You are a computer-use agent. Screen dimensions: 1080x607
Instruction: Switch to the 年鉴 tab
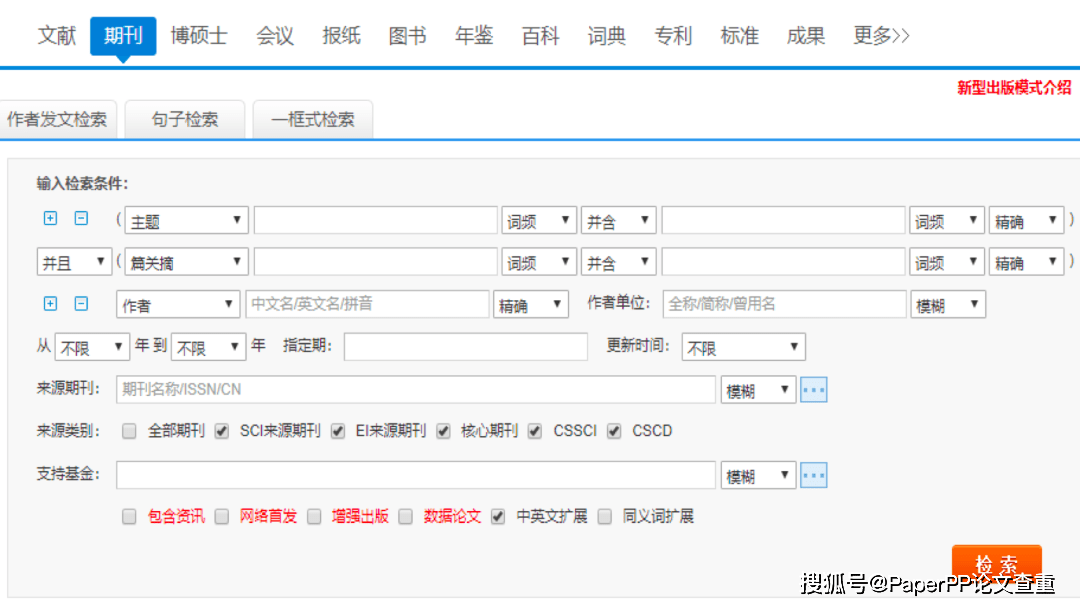[x=474, y=36]
